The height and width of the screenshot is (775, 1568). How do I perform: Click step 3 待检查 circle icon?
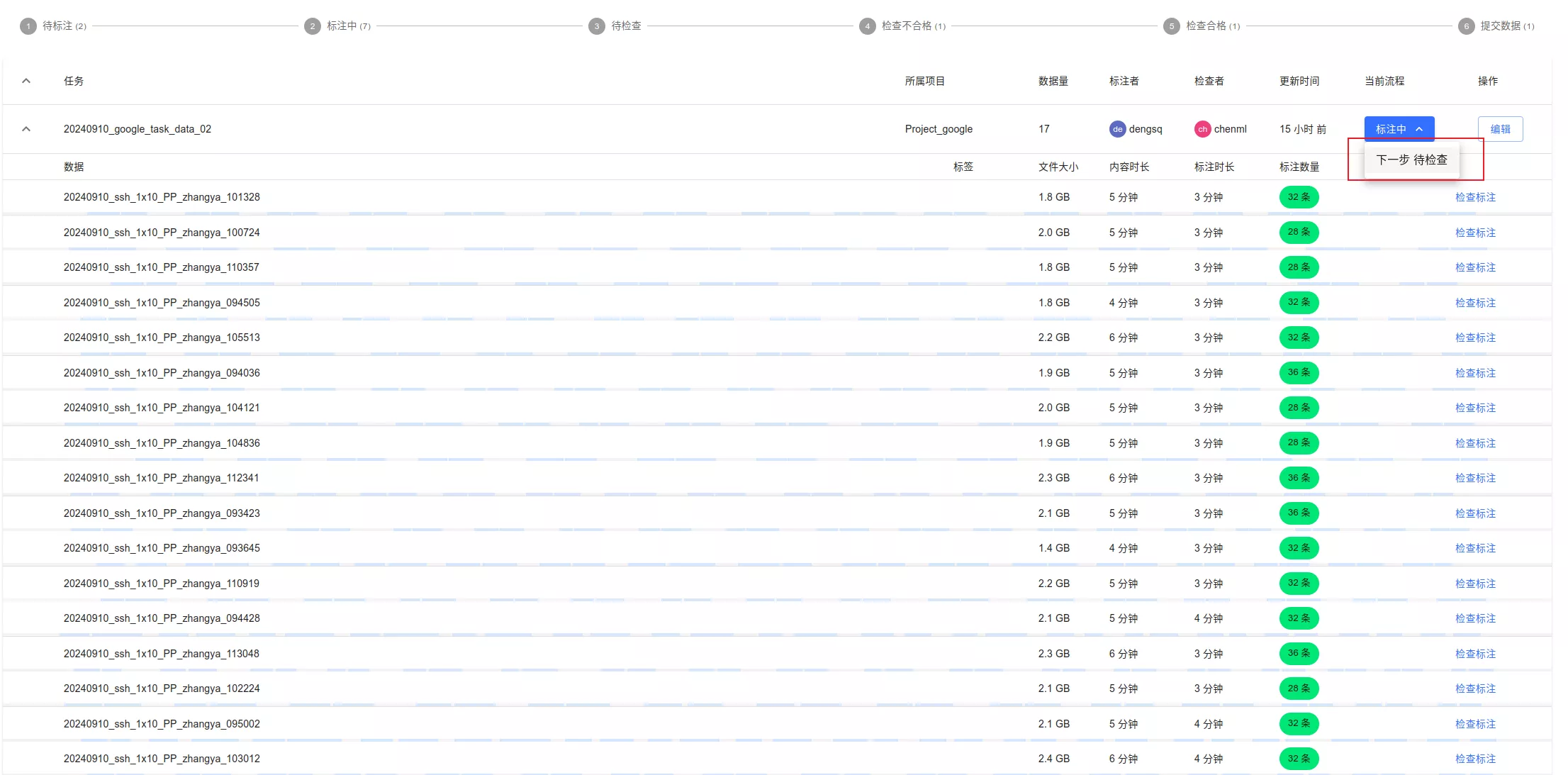click(597, 26)
